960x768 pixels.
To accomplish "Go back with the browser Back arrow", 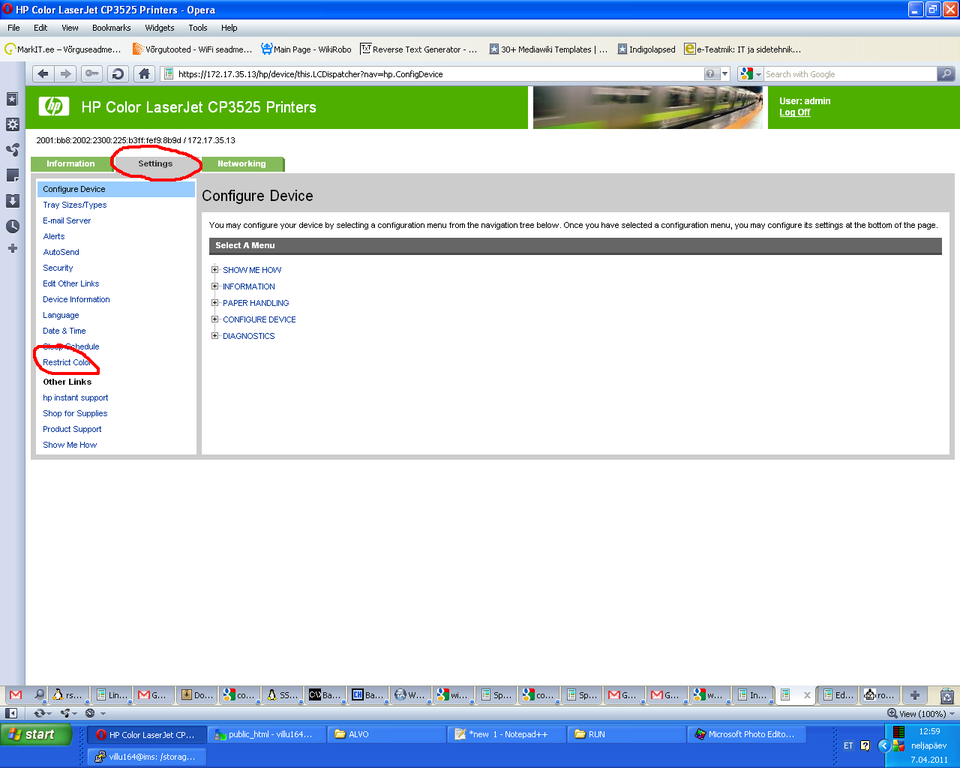I will [43, 74].
